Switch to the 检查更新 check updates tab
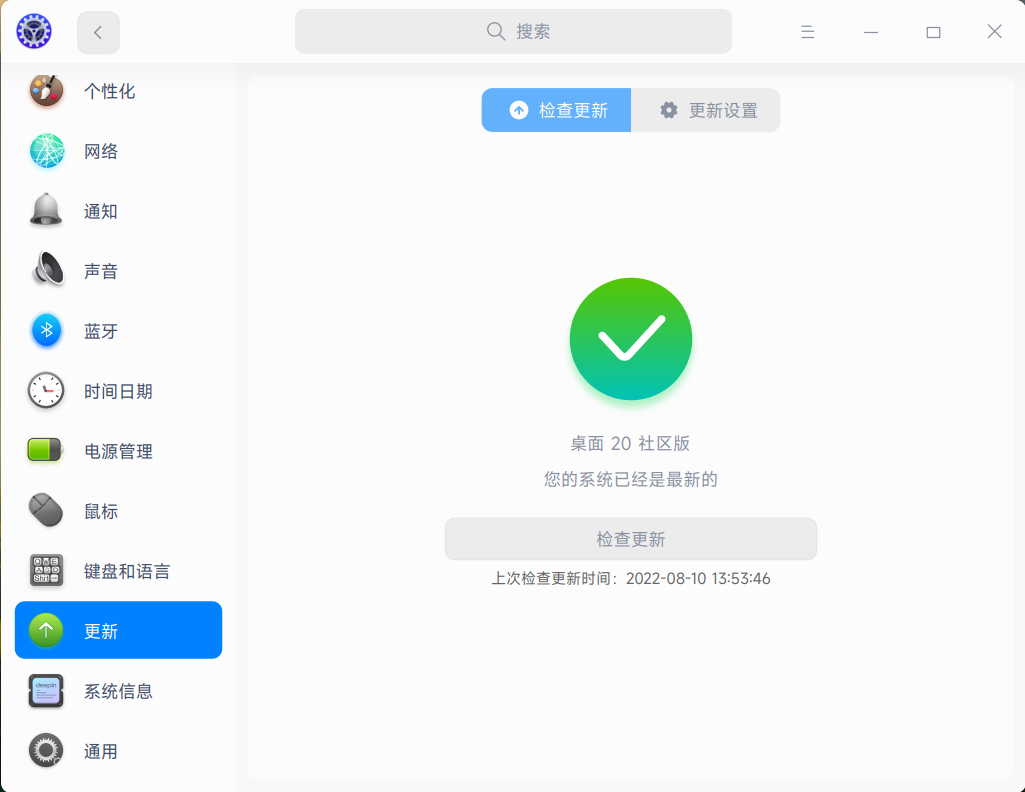 tap(556, 110)
